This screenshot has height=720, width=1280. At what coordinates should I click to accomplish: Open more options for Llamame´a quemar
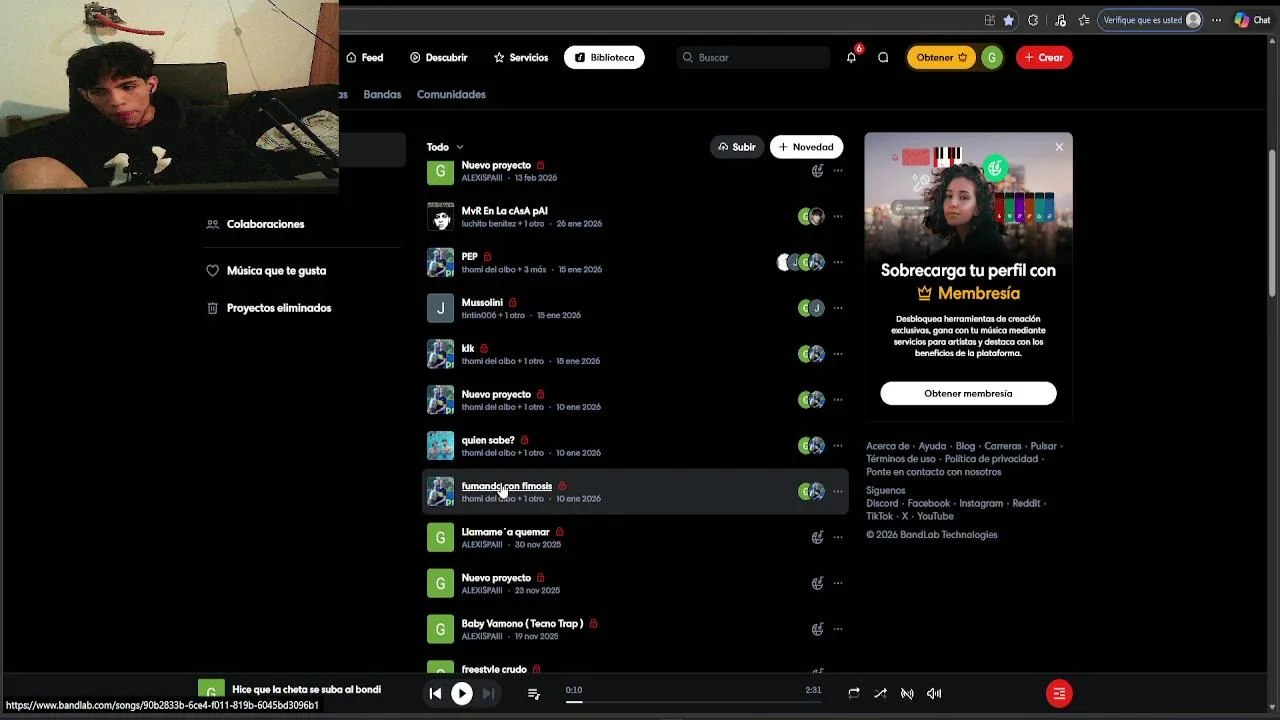(x=838, y=537)
